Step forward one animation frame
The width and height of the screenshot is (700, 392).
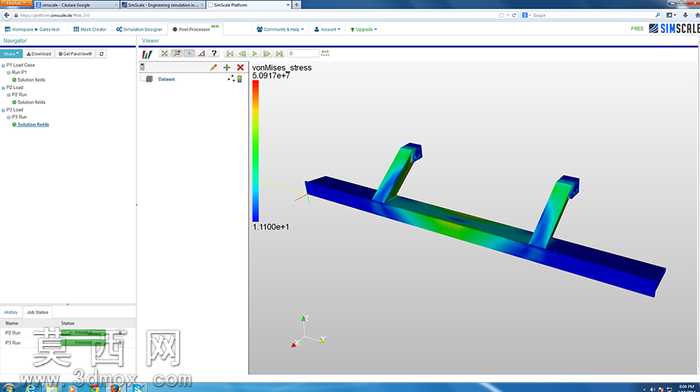click(267, 54)
